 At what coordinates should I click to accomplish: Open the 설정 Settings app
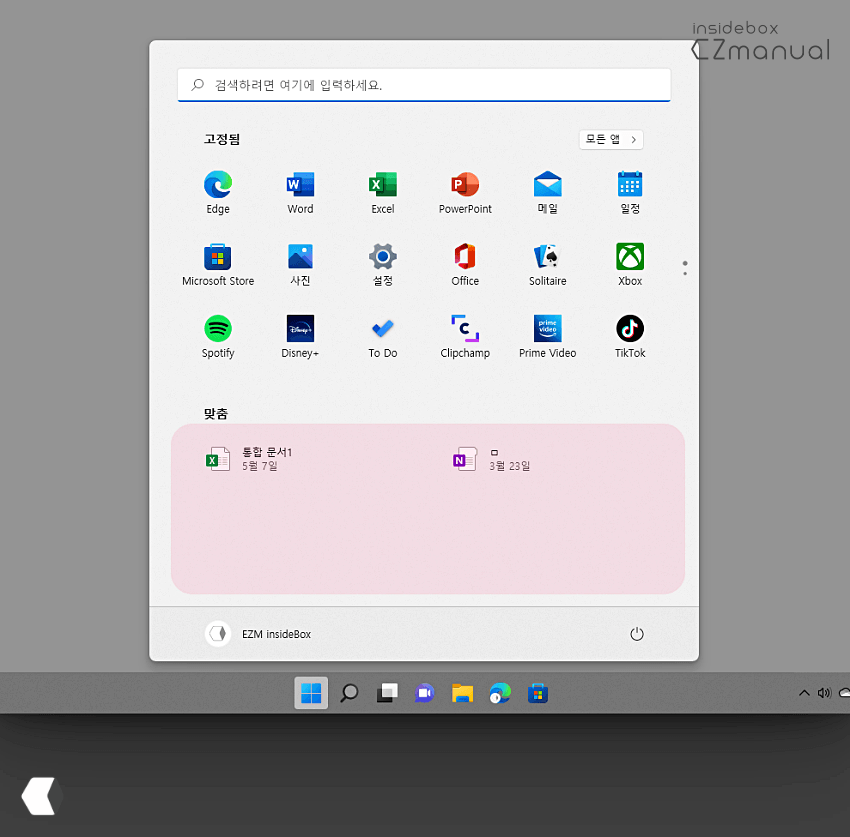(x=382, y=256)
